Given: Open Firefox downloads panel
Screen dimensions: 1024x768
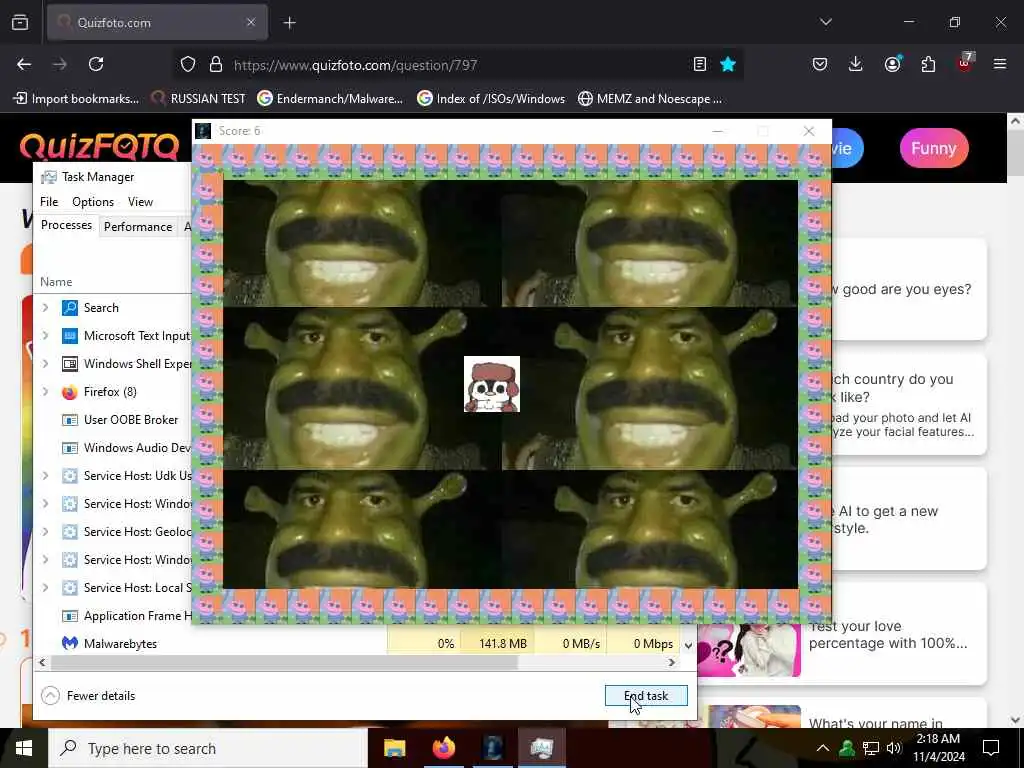Looking at the screenshot, I should pos(856,64).
